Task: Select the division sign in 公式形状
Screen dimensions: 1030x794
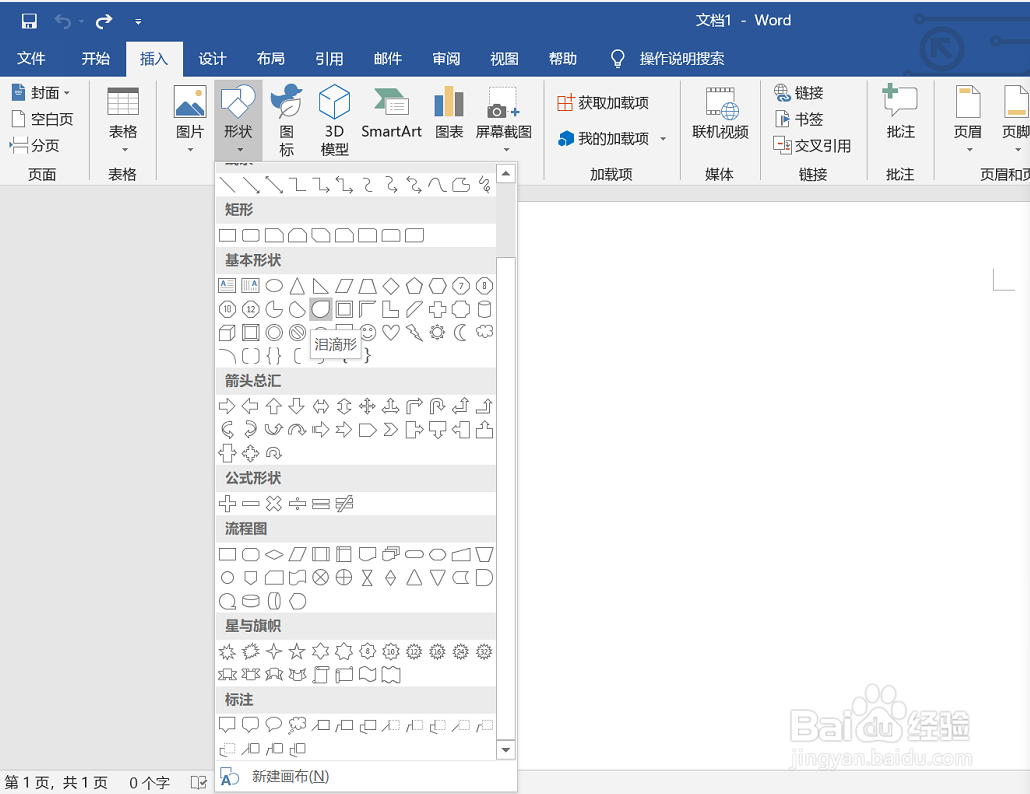Action: click(298, 504)
